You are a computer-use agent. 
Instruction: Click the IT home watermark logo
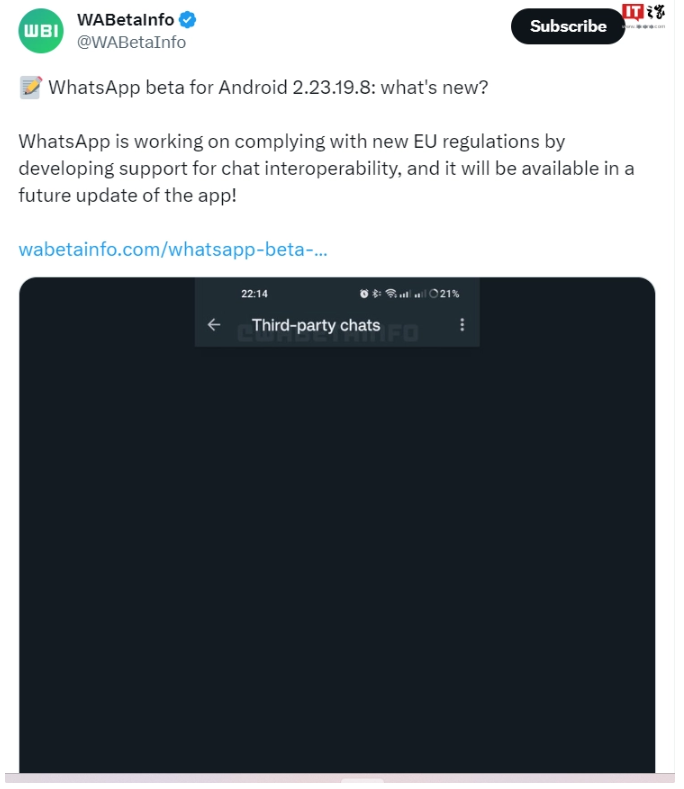[644, 16]
